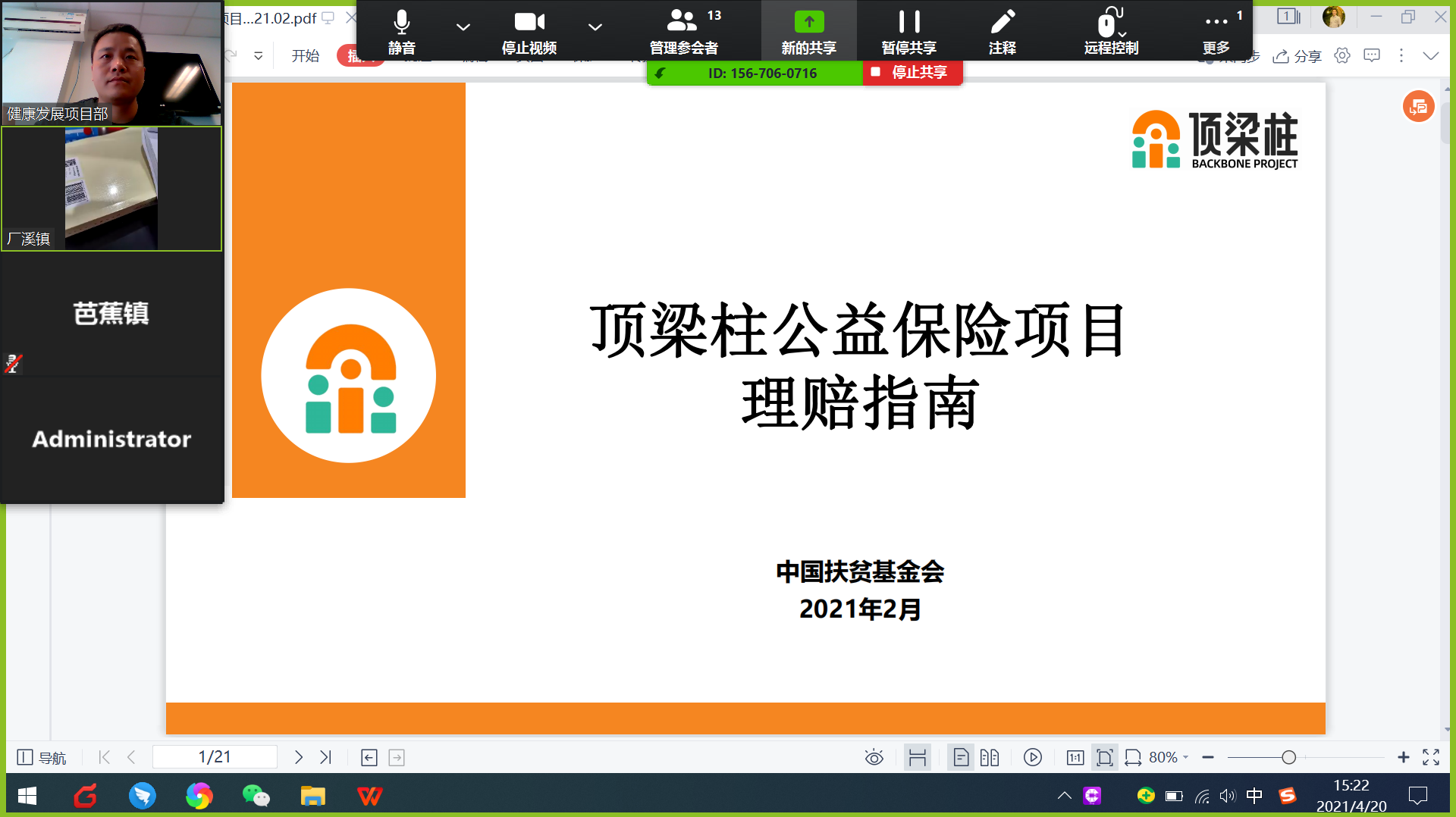The width and height of the screenshot is (1456, 817).
Task: Close the 21.02.pdf document tab
Action: (350, 17)
